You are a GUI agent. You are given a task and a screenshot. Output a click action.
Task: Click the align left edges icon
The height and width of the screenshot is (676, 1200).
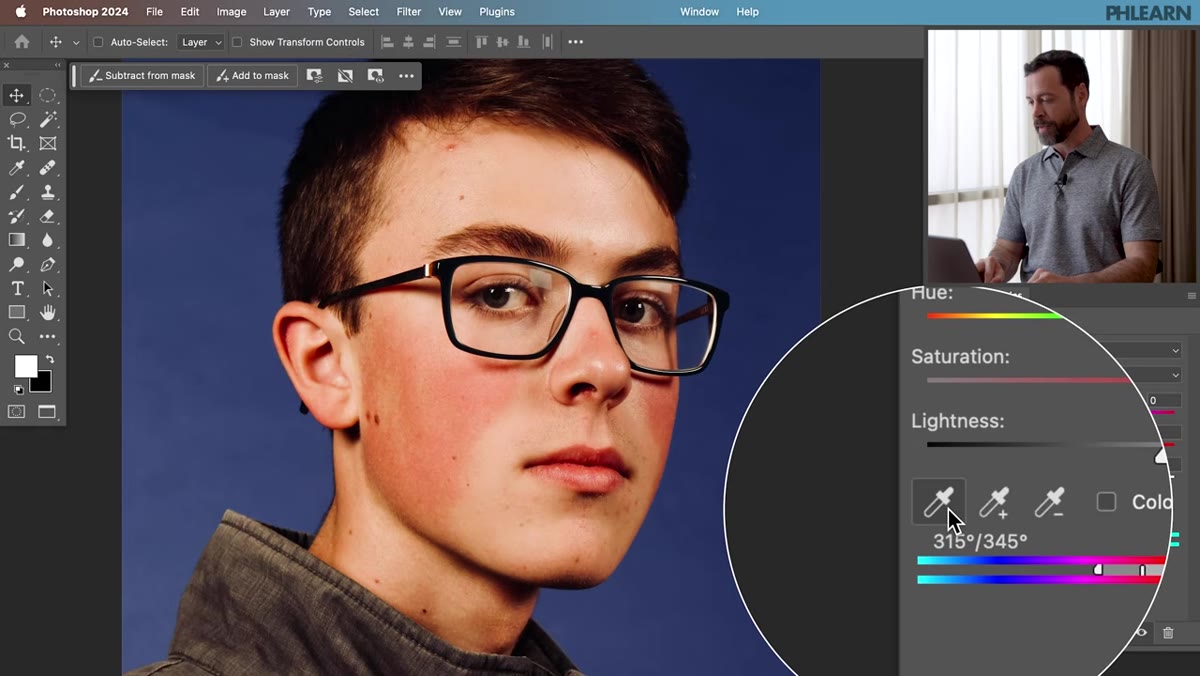coord(387,42)
